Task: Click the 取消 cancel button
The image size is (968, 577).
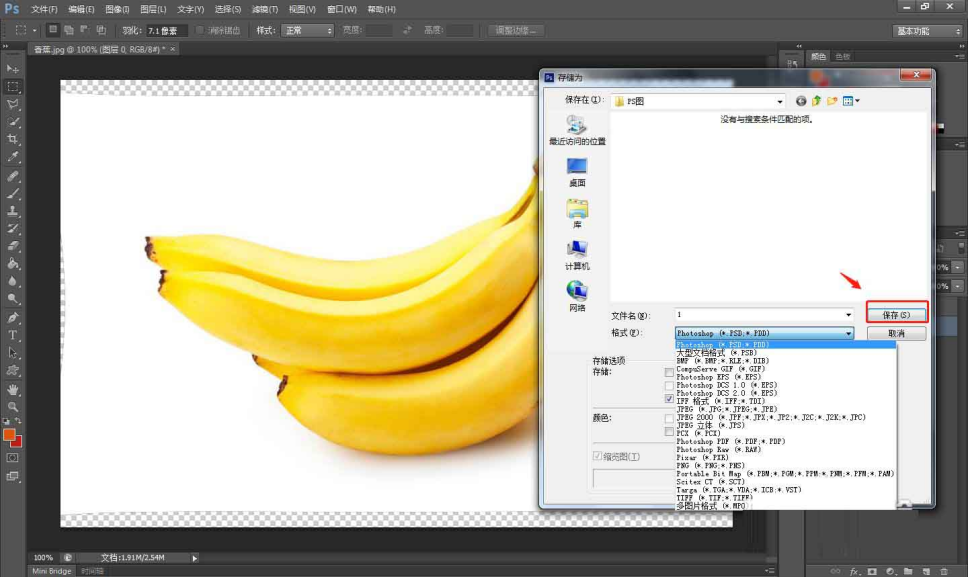Action: (896, 333)
